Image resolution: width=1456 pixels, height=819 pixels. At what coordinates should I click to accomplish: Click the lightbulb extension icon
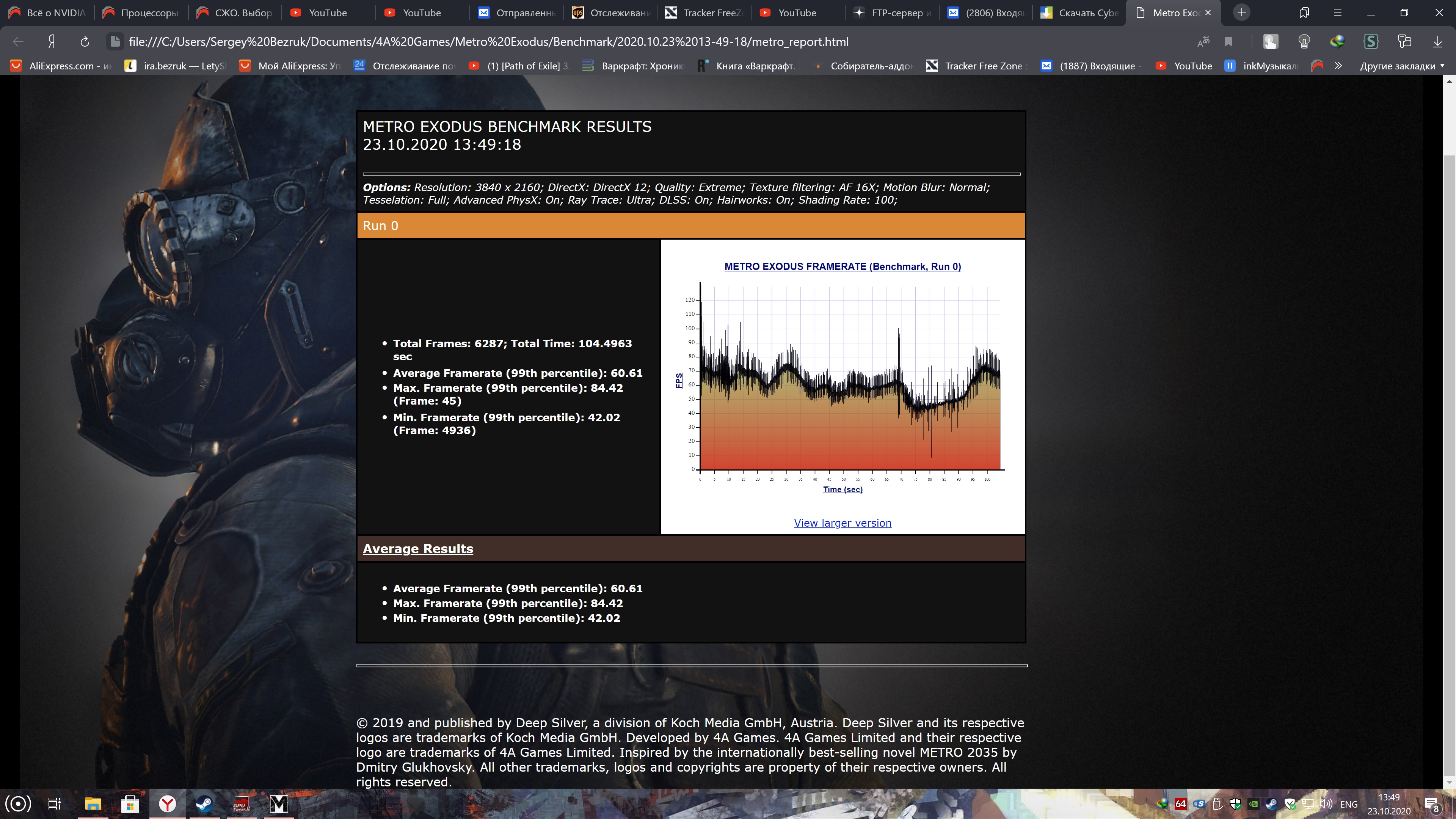(x=1304, y=41)
